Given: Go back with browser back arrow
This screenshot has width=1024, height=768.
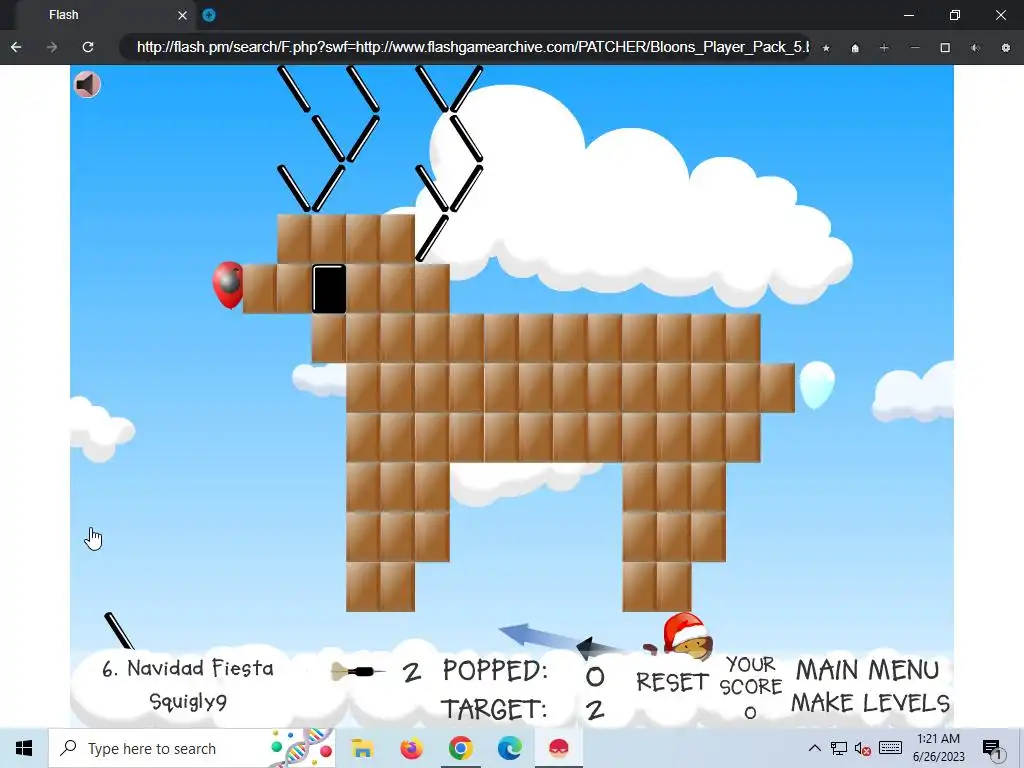Looking at the screenshot, I should (x=16, y=47).
